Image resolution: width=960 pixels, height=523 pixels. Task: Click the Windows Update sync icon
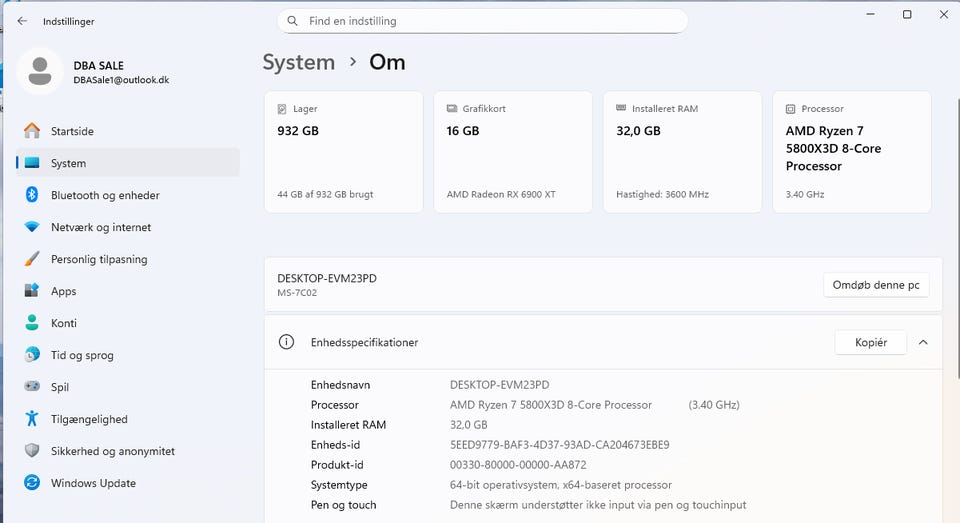32,483
